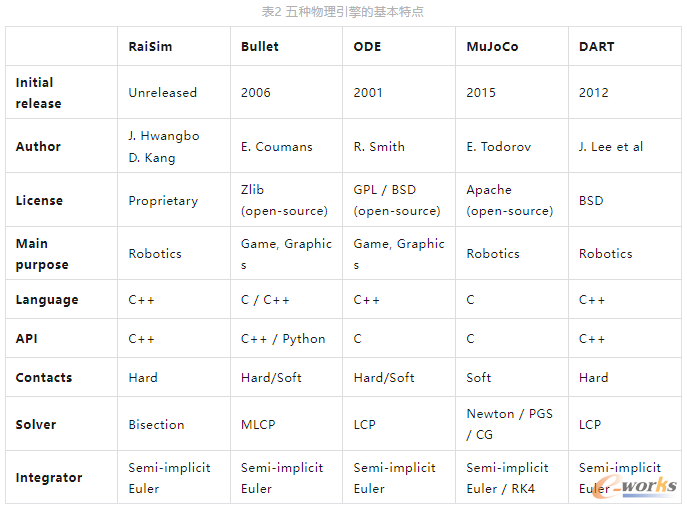Select the Bullet column header
Screen dimensions: 687x509
pyautogui.click(x=260, y=47)
